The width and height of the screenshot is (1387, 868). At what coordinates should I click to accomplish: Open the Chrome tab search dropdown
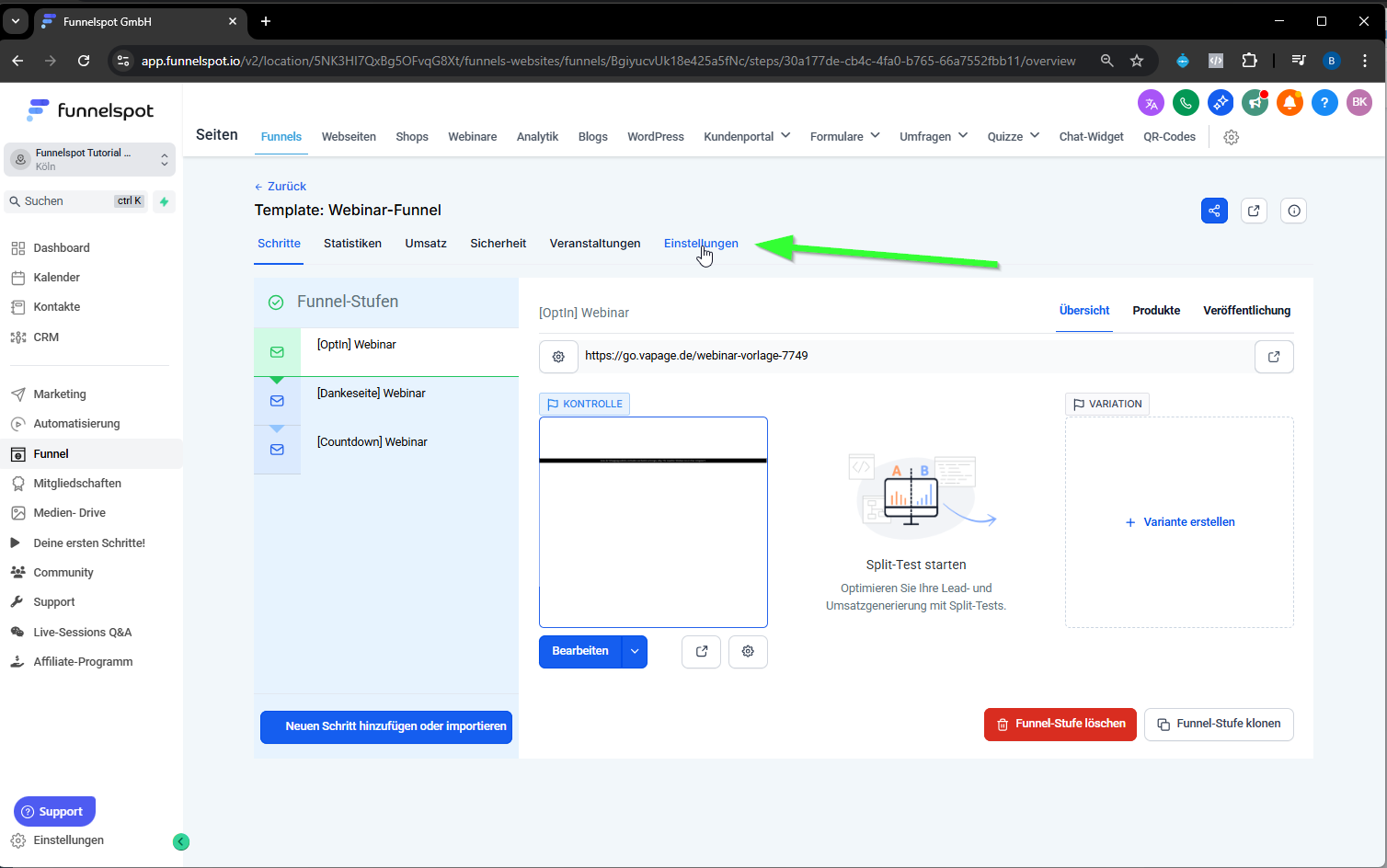[16, 21]
